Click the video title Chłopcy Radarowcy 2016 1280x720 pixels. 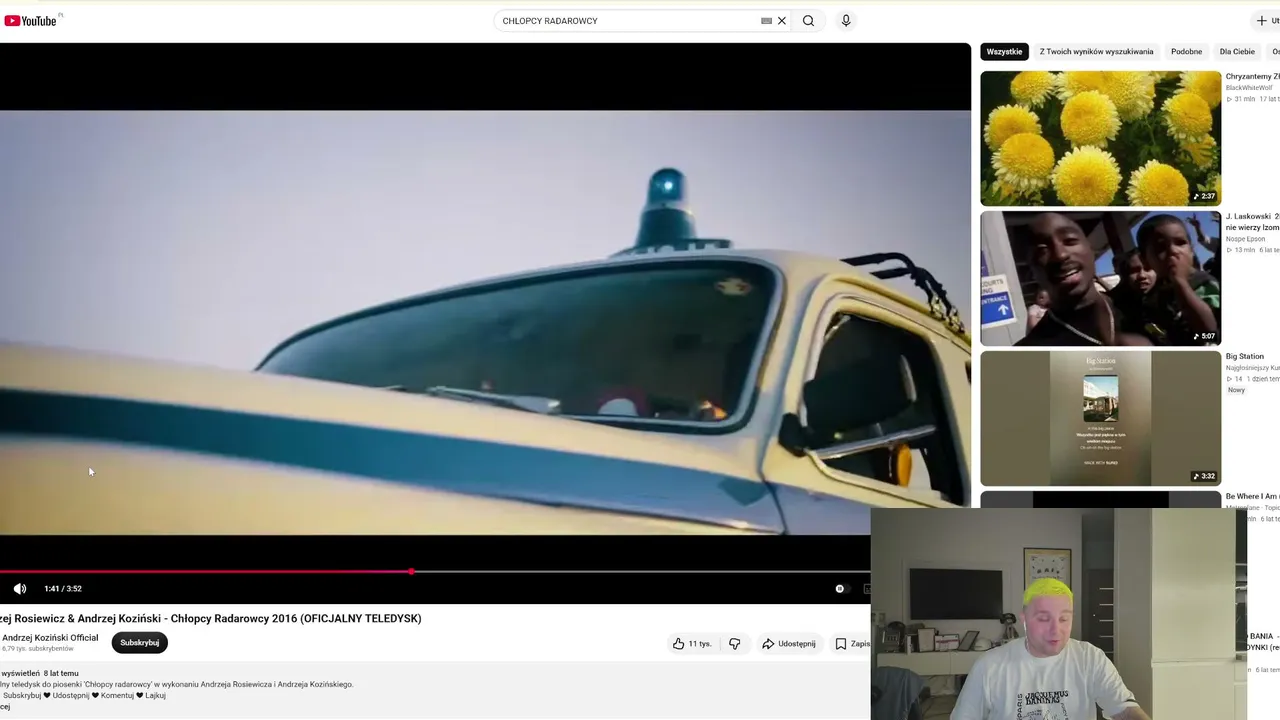(211, 619)
